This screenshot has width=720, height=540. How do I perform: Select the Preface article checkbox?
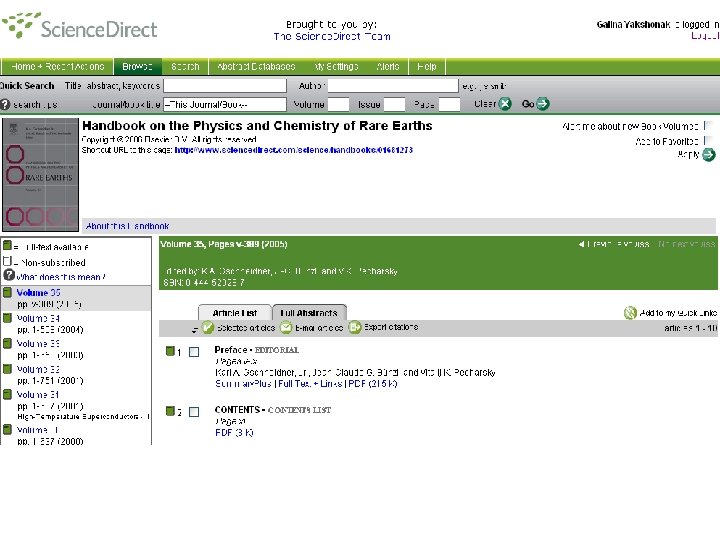[x=194, y=352]
